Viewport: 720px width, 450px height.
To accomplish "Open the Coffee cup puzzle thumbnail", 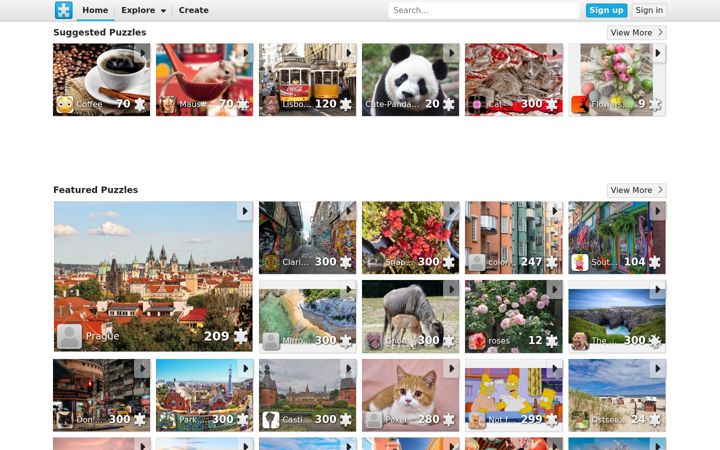I will (x=101, y=79).
